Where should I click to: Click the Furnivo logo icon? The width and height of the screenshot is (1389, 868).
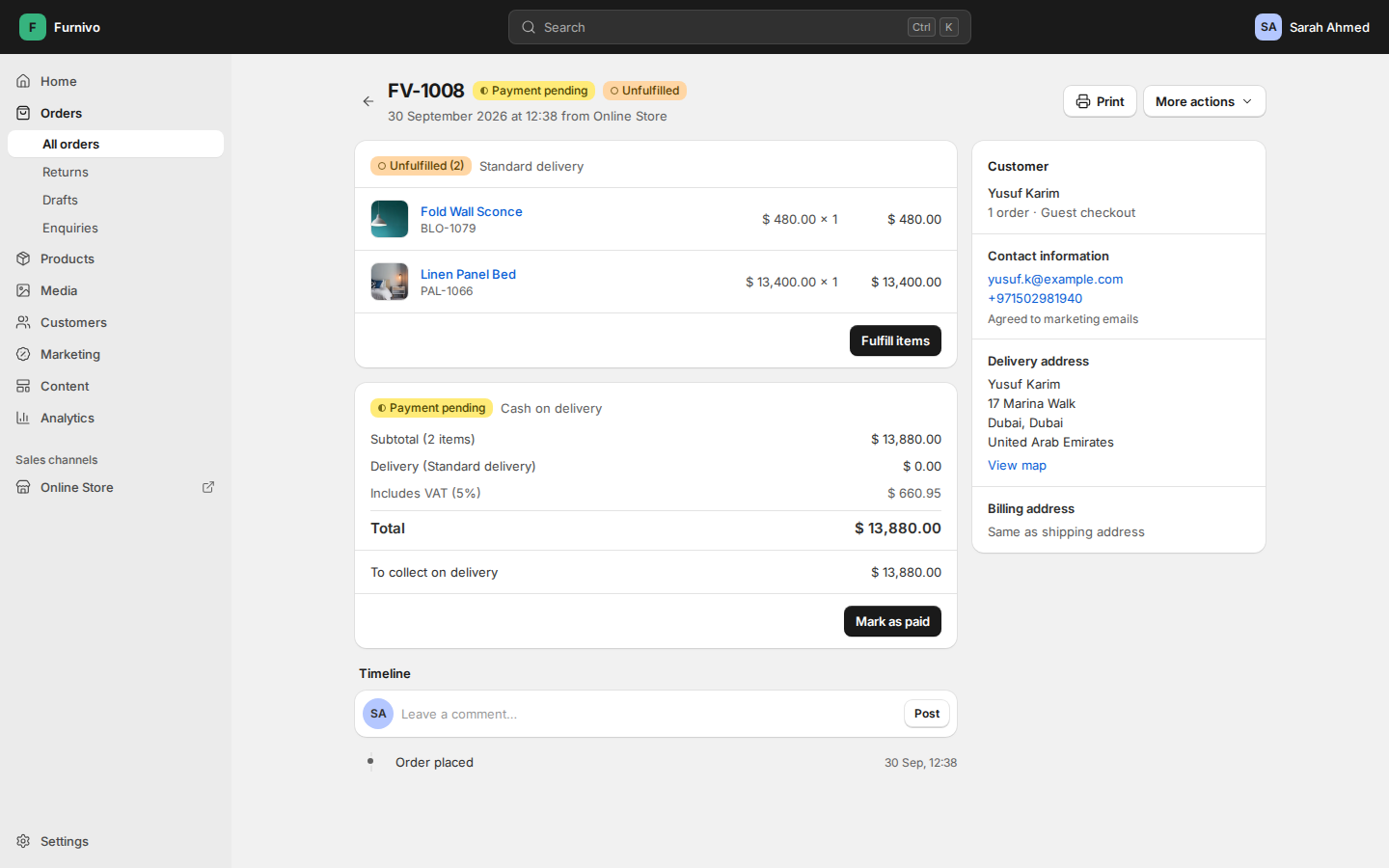click(x=33, y=27)
